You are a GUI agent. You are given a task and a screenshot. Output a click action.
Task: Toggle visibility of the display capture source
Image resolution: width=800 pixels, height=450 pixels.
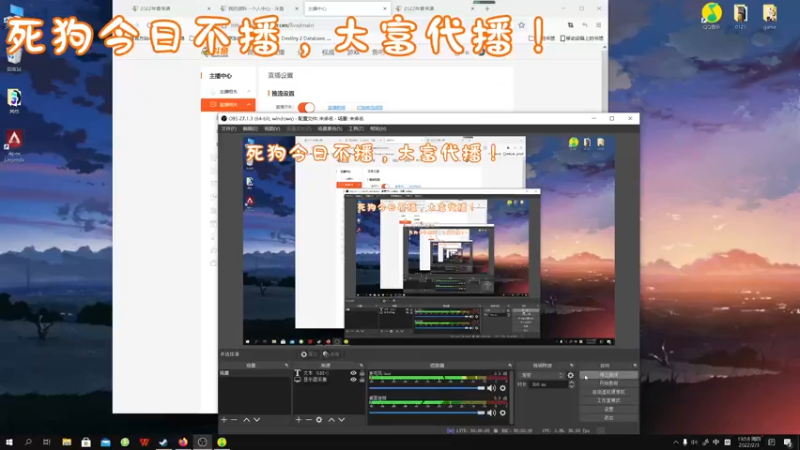pyautogui.click(x=353, y=380)
